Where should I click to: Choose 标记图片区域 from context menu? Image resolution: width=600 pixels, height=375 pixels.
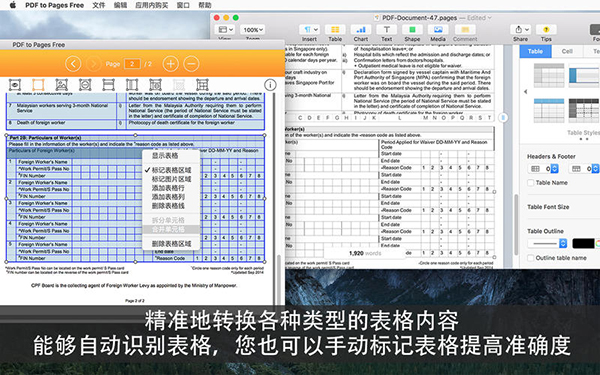[171, 179]
